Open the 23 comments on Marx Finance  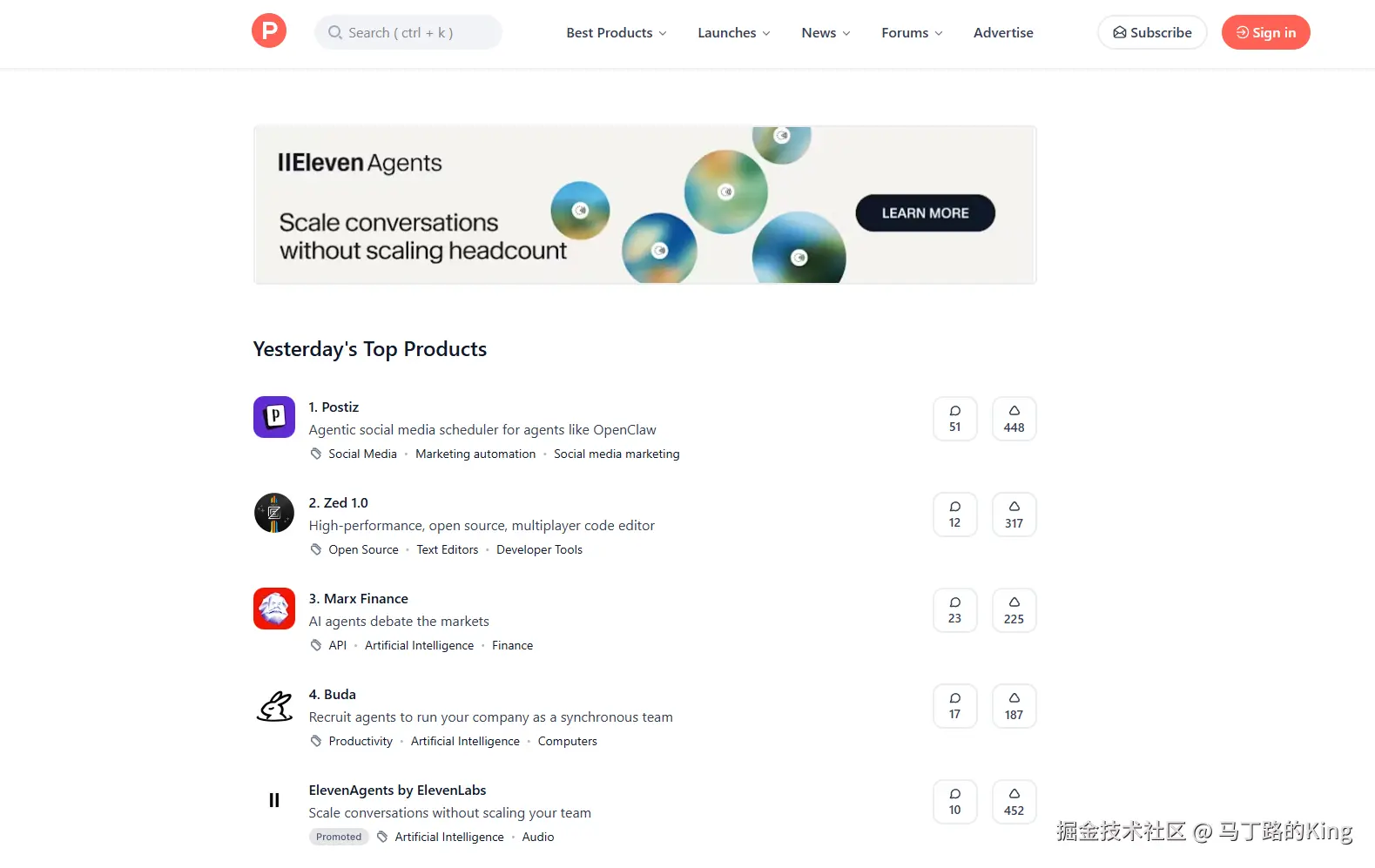pos(955,610)
